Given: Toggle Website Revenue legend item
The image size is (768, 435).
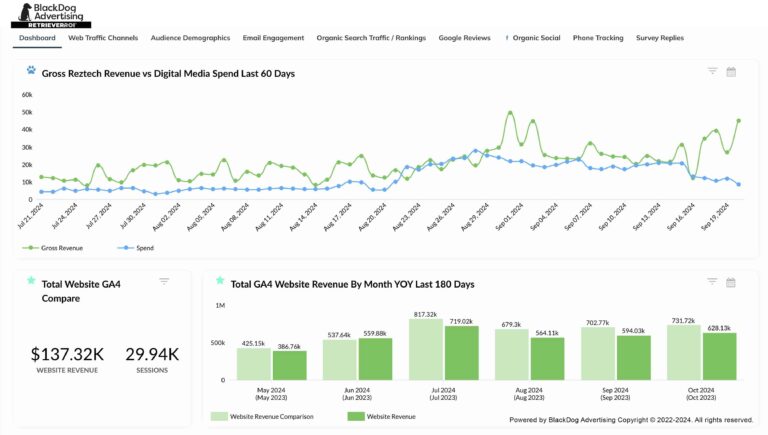Looking at the screenshot, I should coord(382,416).
